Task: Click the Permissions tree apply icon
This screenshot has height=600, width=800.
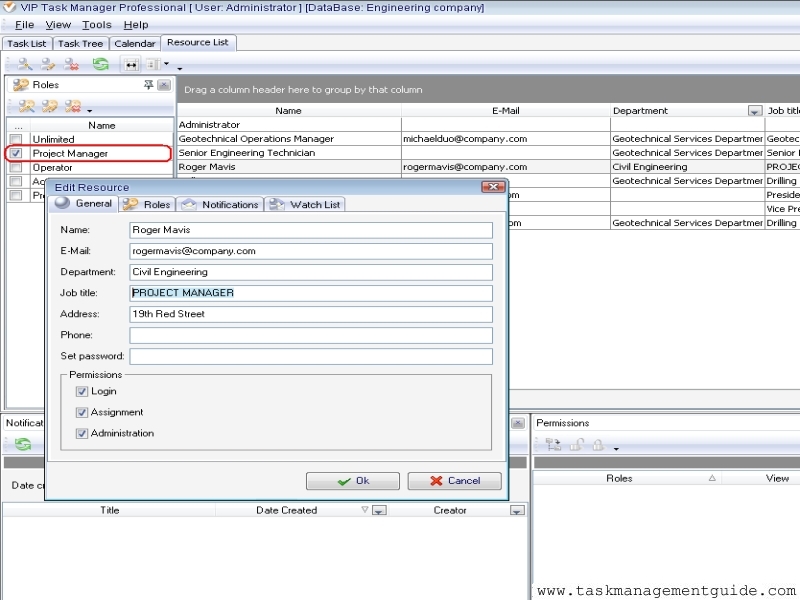Action: (x=553, y=445)
